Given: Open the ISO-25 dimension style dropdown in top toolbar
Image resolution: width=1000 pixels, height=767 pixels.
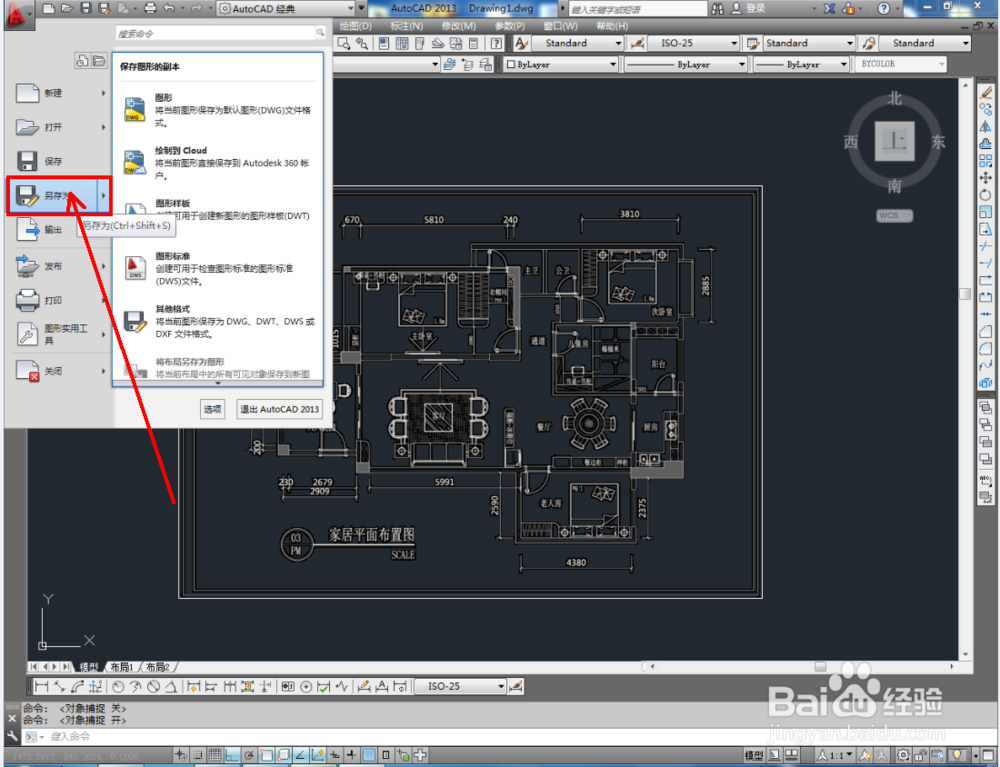Looking at the screenshot, I should 693,43.
